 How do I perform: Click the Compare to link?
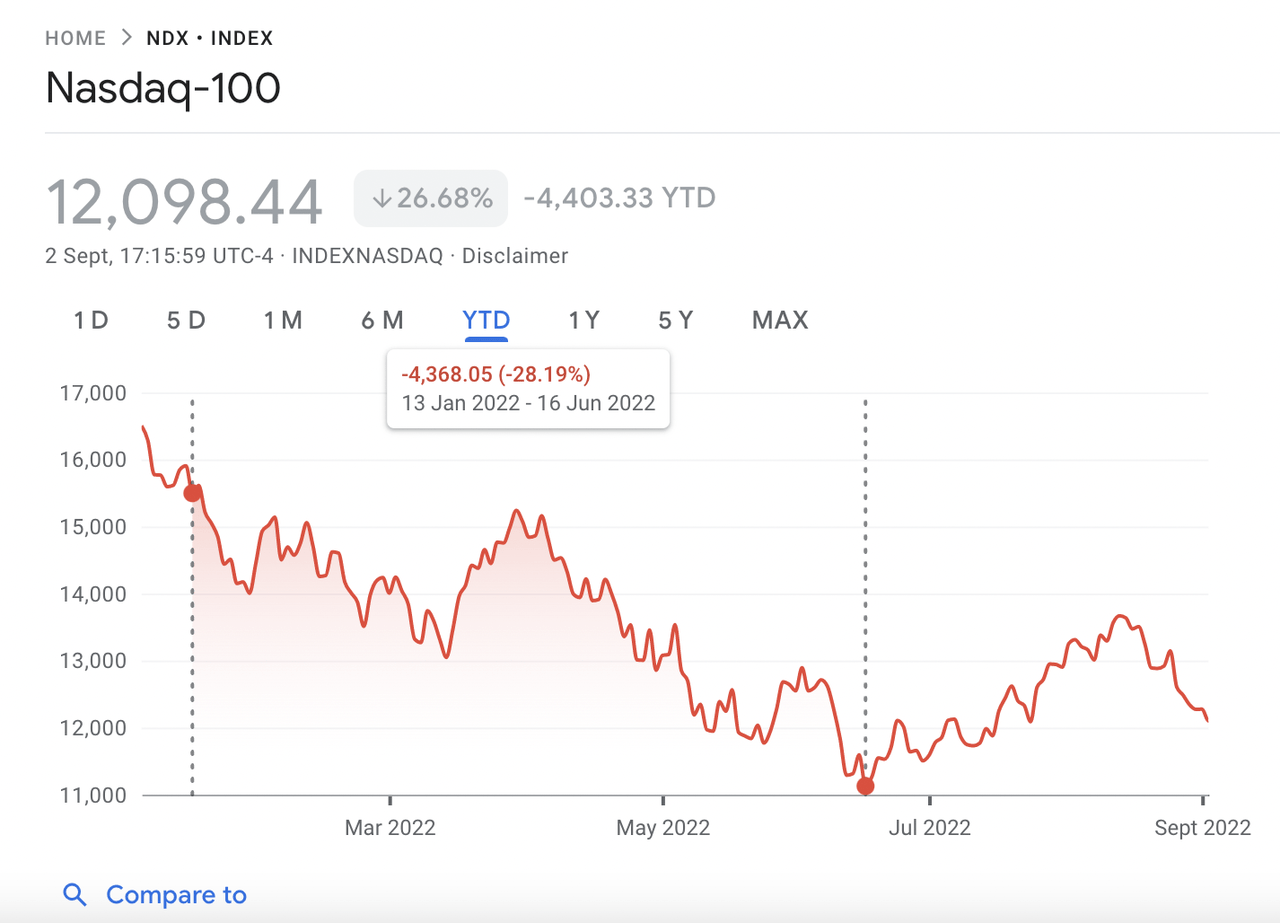pyautogui.click(x=176, y=895)
